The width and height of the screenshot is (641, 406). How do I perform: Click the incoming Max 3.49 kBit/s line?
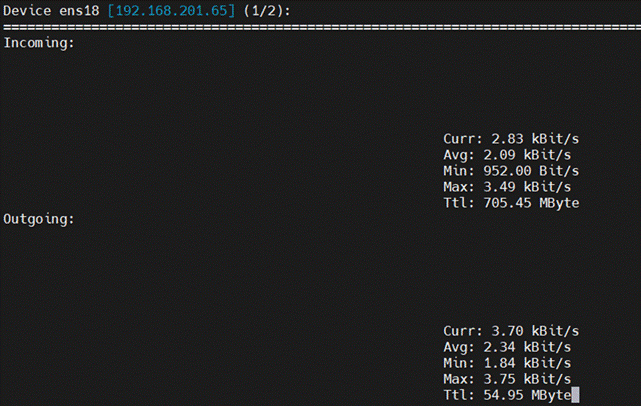pos(507,187)
